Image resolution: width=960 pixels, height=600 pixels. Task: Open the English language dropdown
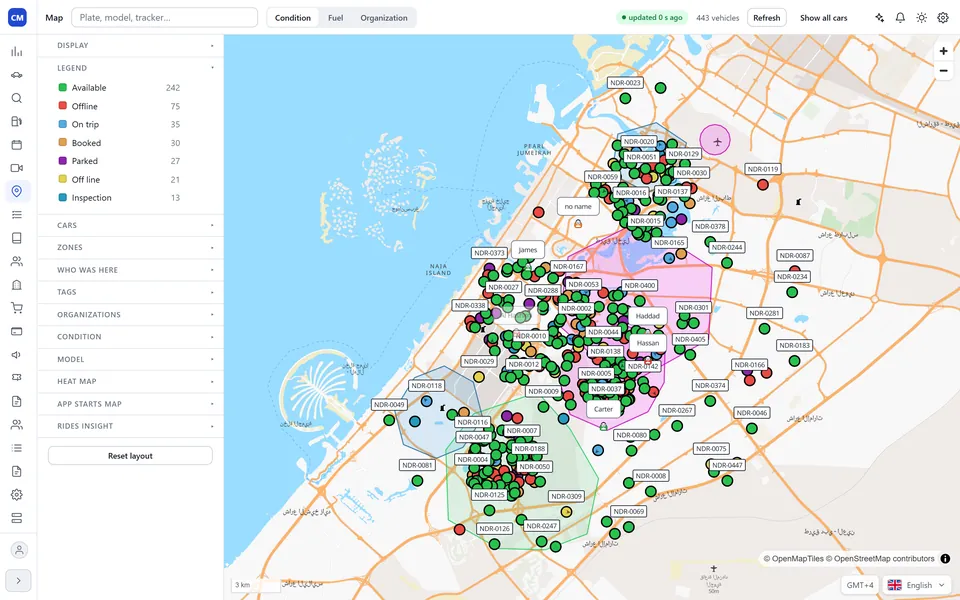[918, 585]
